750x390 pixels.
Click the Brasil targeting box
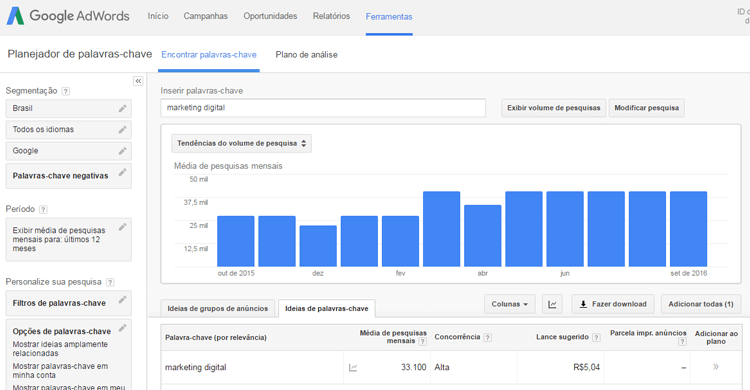pos(68,109)
